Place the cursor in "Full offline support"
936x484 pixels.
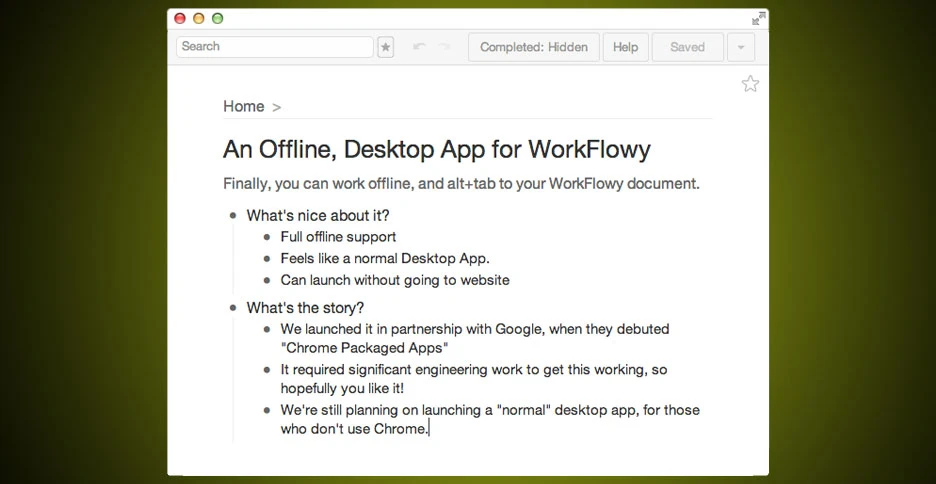pos(338,237)
